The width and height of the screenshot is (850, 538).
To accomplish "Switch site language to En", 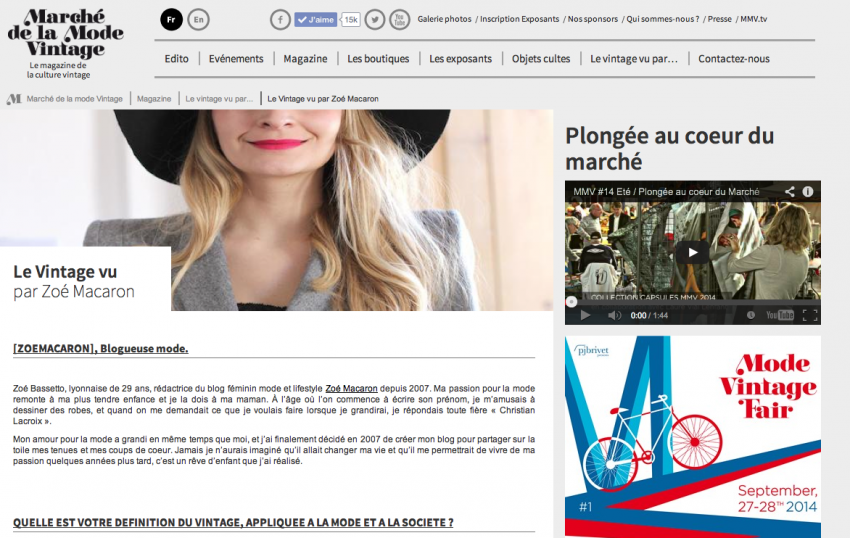I will pos(198,20).
